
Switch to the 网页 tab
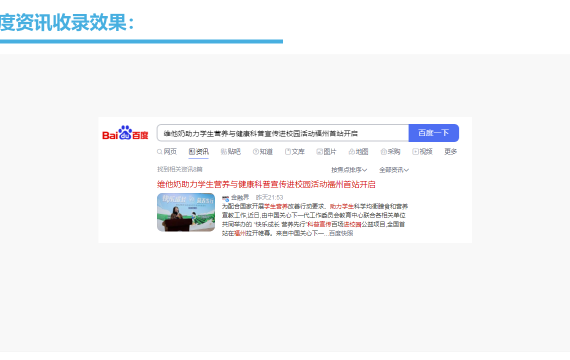tap(167, 152)
